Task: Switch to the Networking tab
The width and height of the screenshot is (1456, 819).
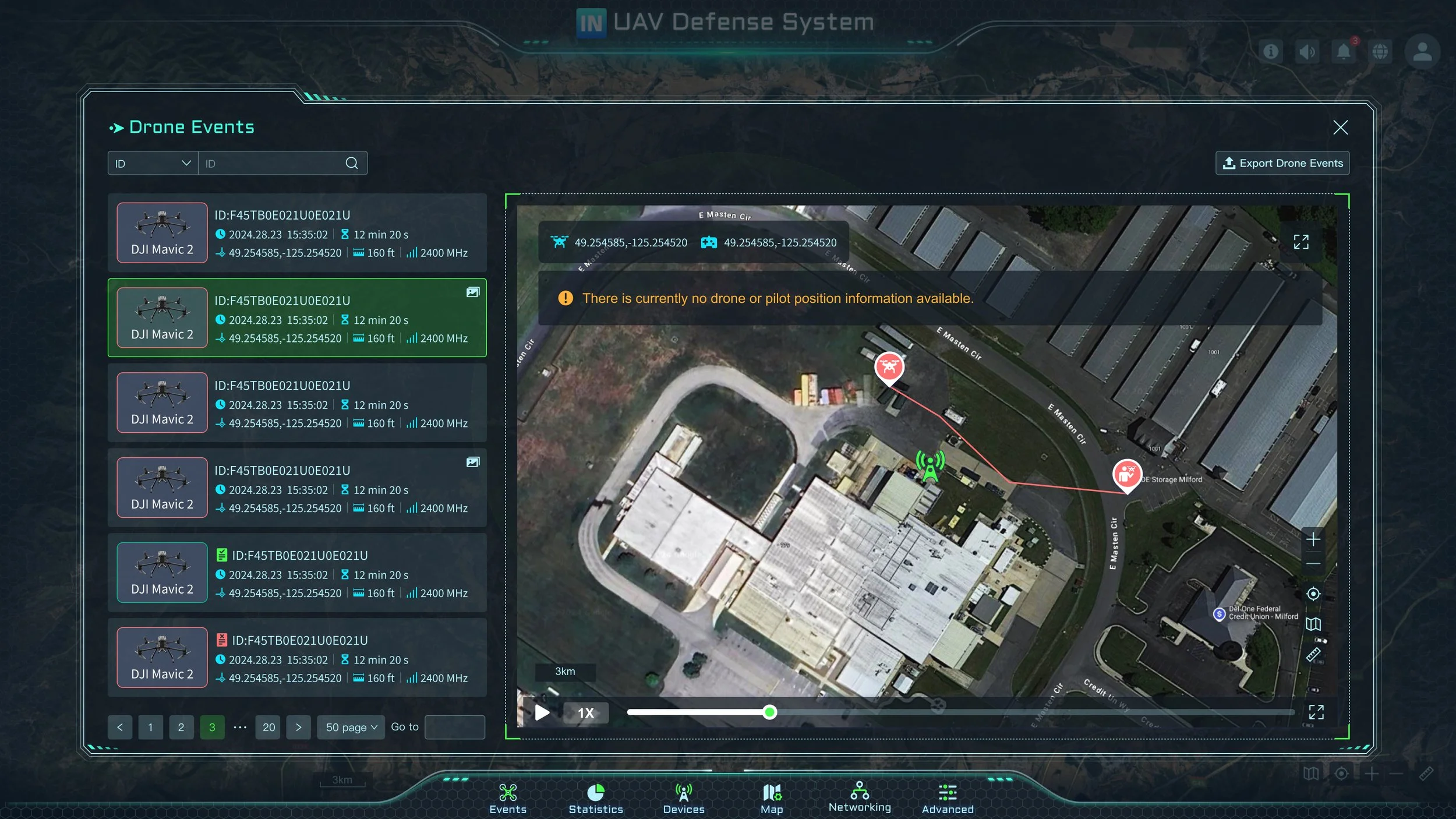Action: [859, 797]
